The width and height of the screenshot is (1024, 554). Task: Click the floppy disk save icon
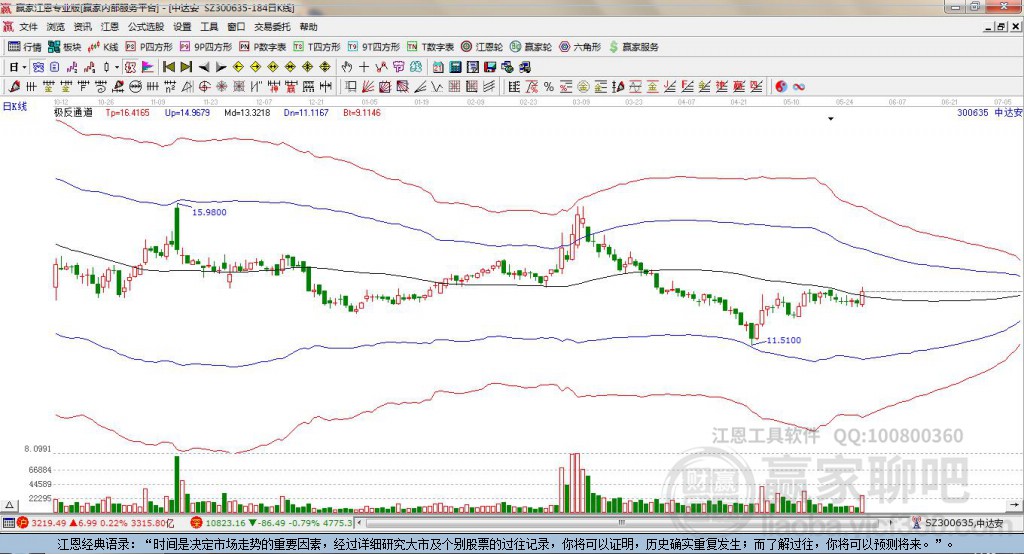pos(490,67)
